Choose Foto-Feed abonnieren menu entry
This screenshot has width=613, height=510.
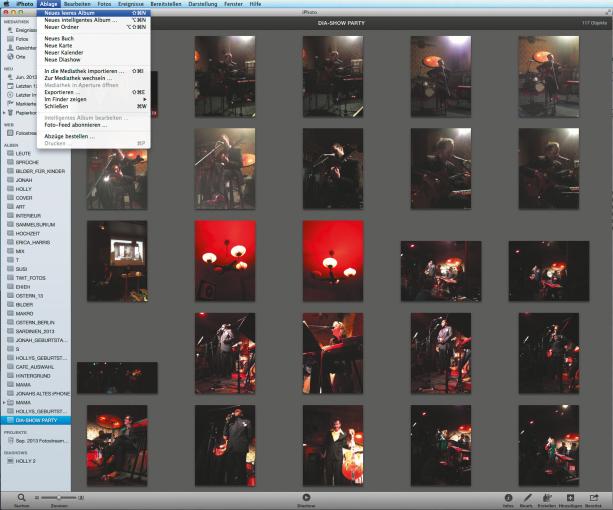[x=93, y=125]
